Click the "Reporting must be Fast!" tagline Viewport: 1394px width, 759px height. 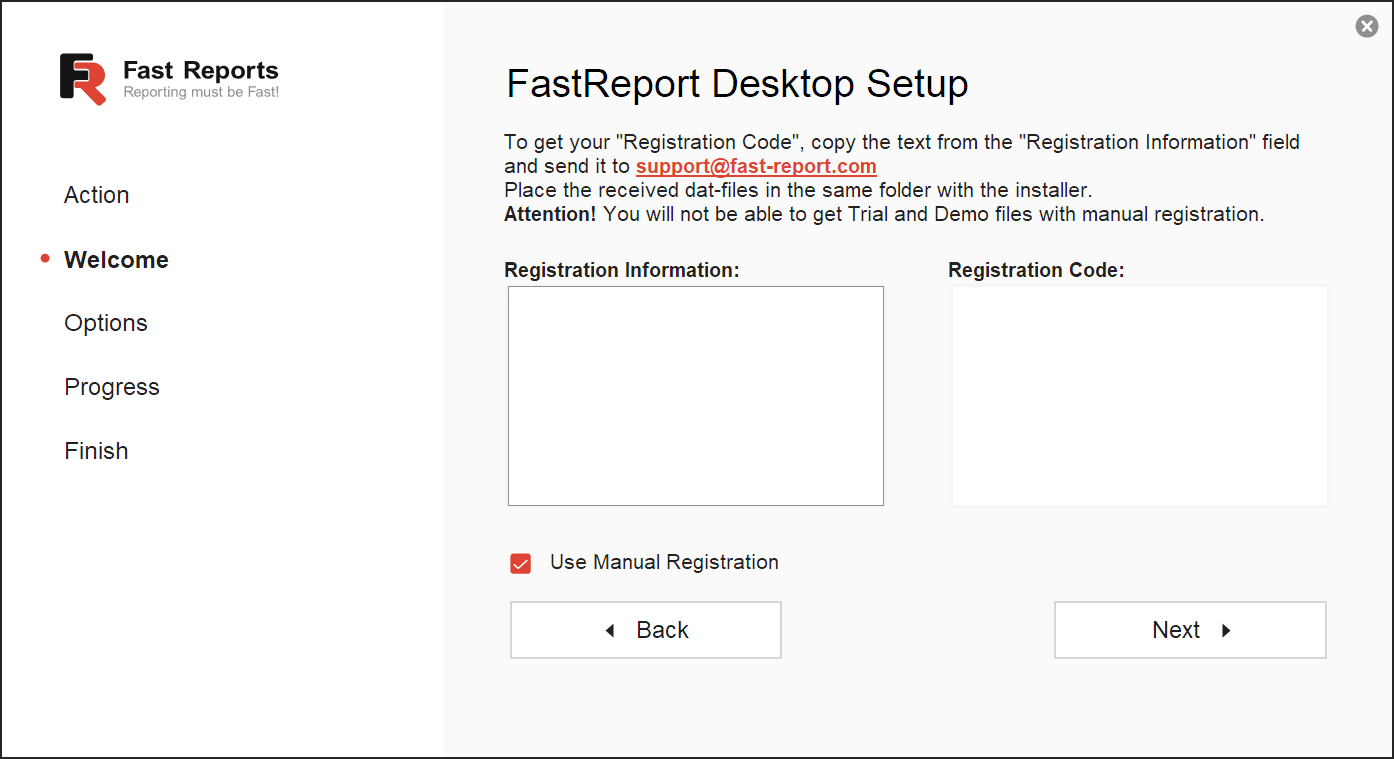tap(201, 93)
